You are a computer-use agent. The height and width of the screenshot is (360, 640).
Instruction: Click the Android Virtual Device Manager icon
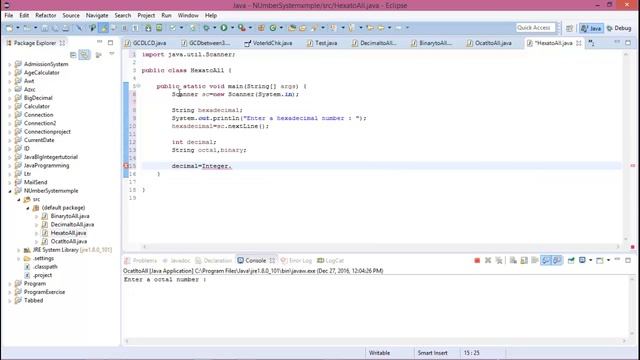(x=159, y=28)
